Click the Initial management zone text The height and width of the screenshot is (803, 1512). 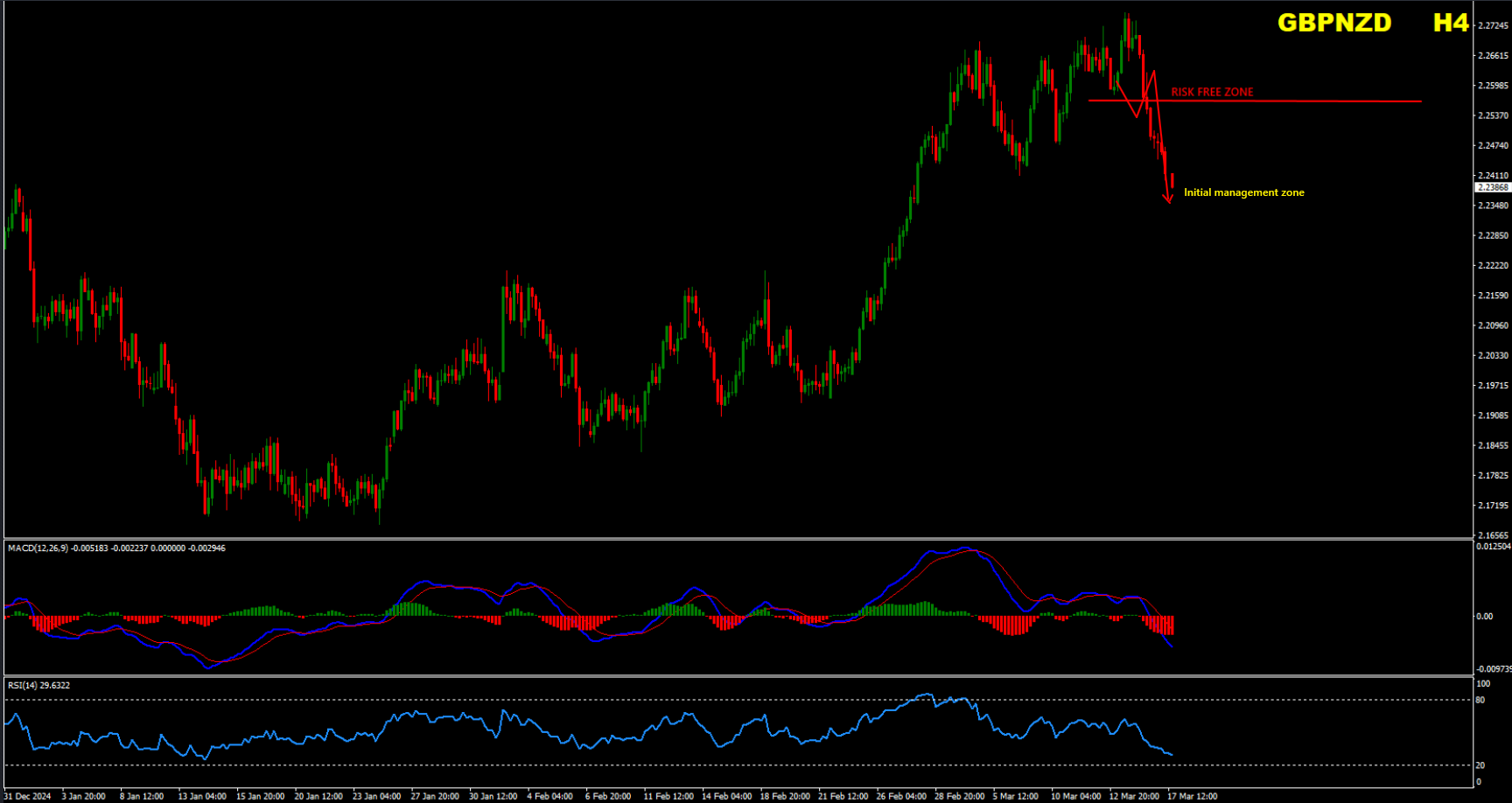click(x=1243, y=192)
